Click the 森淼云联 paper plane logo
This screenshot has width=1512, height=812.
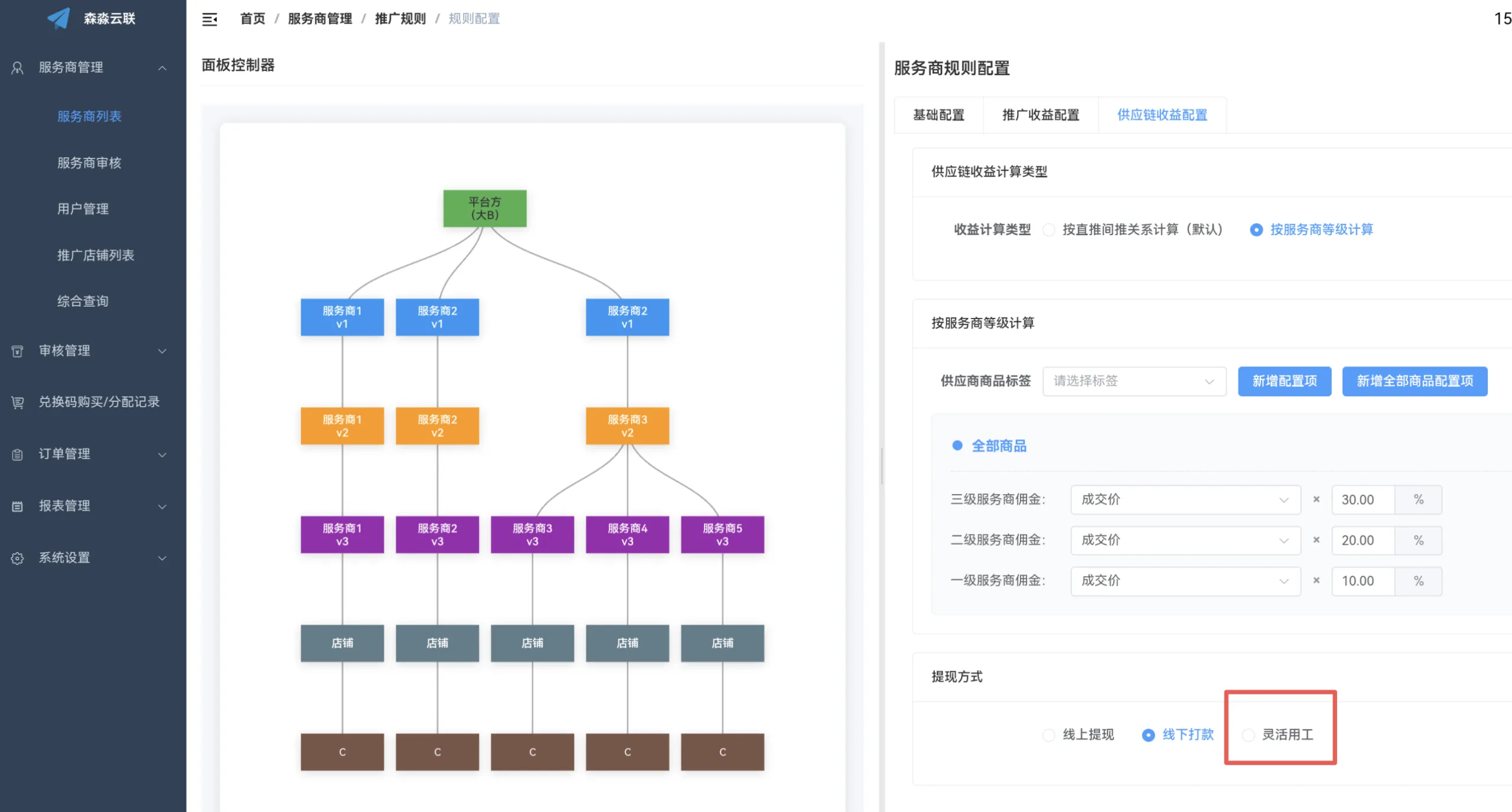coord(58,18)
